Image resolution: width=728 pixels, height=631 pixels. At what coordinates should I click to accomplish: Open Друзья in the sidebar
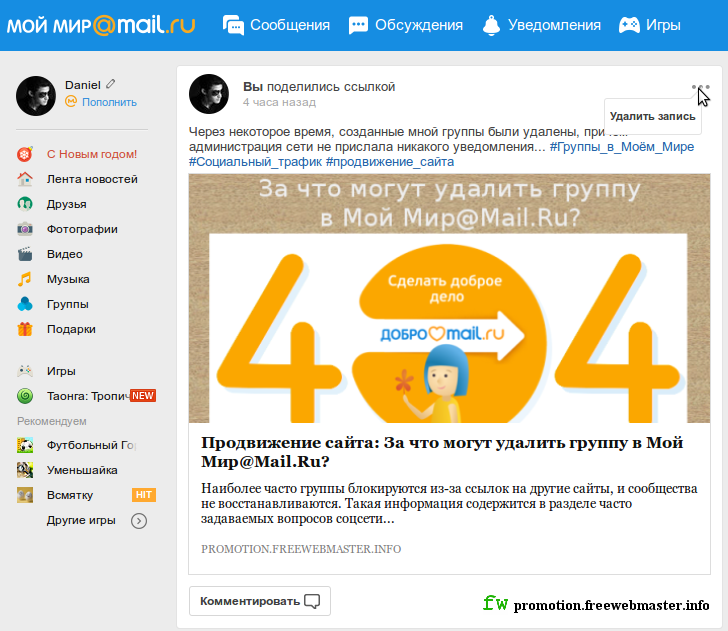pyautogui.click(x=66, y=204)
